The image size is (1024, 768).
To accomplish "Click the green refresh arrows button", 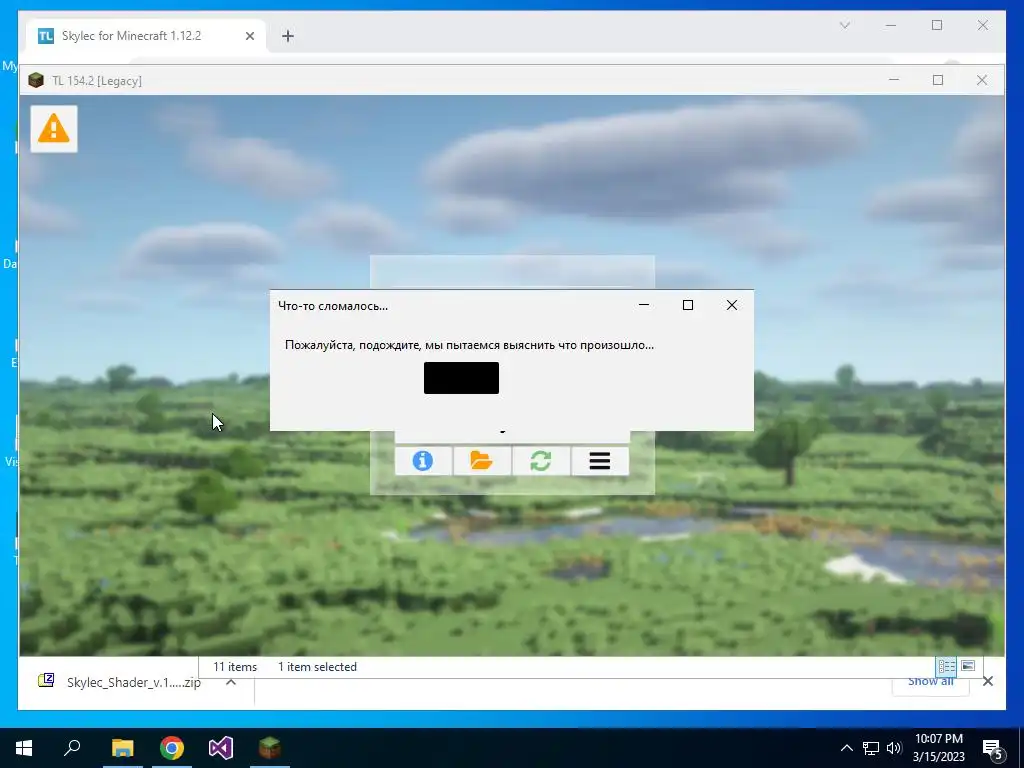I will [x=541, y=461].
